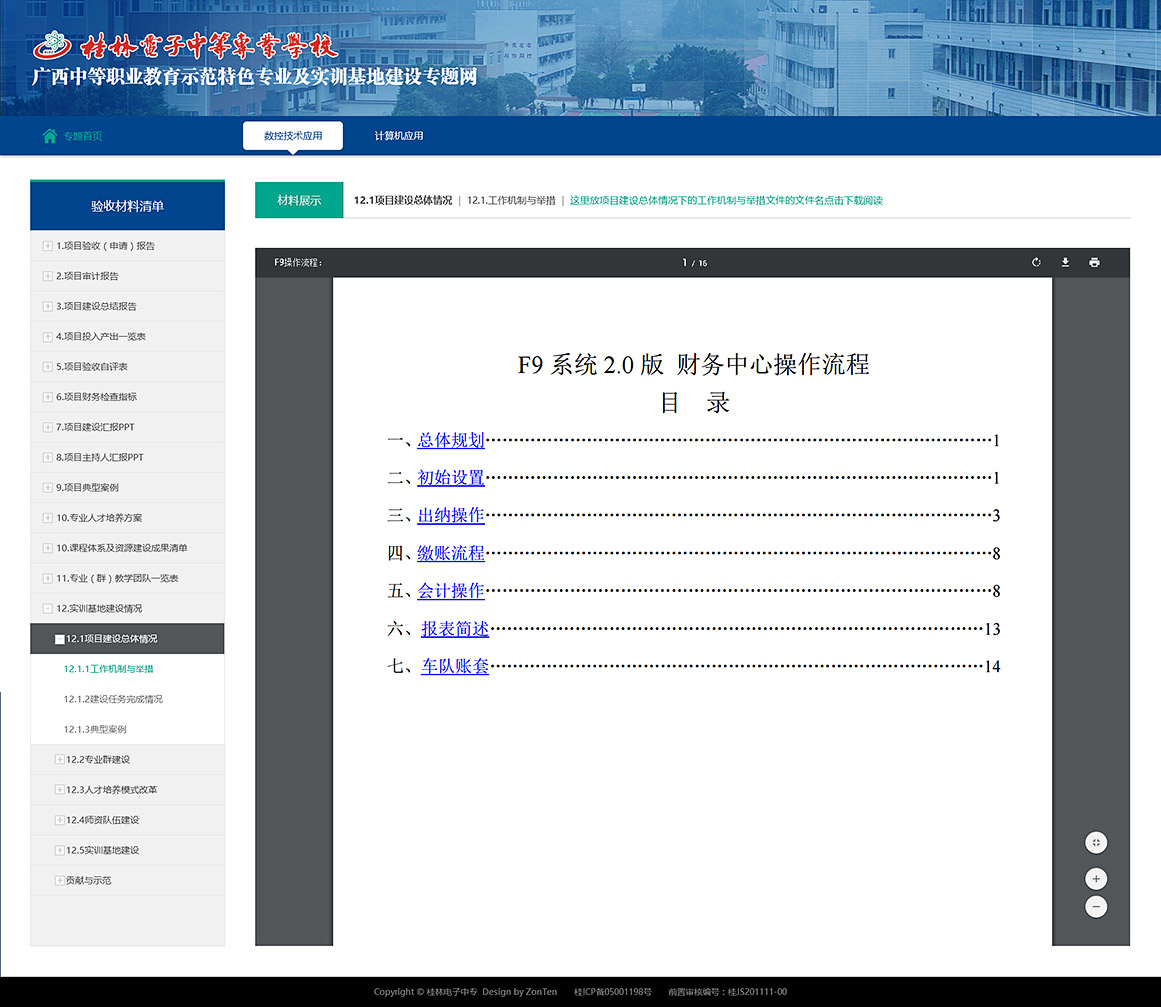Expand the 贡献与示范 node
The width and height of the screenshot is (1161, 1007).
[x=59, y=881]
